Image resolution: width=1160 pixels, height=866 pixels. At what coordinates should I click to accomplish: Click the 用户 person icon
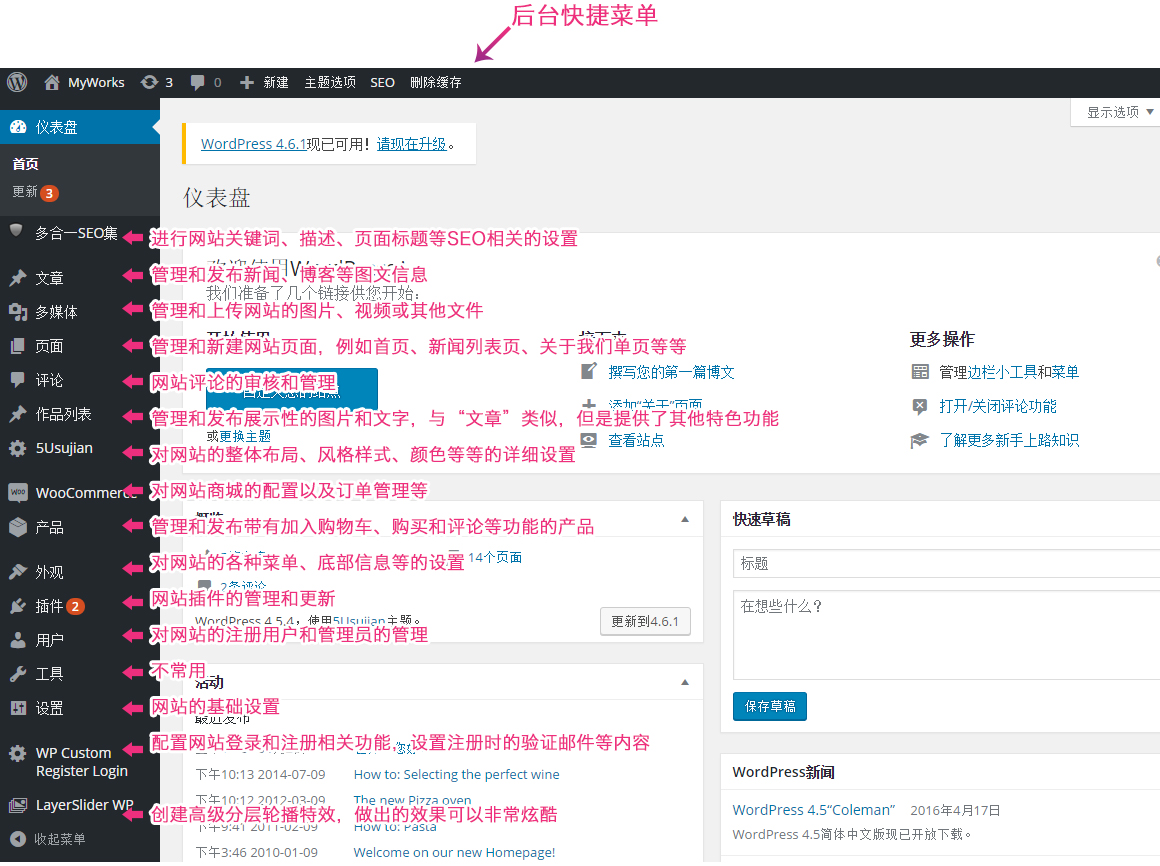click(x=18, y=640)
